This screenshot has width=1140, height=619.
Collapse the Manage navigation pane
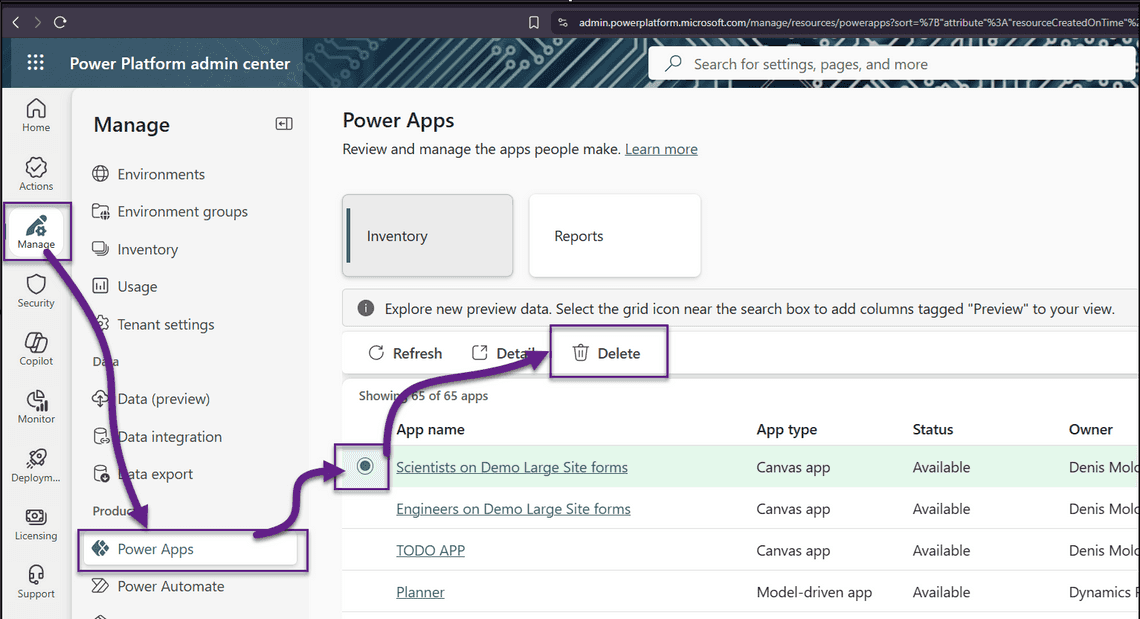pyautogui.click(x=283, y=123)
